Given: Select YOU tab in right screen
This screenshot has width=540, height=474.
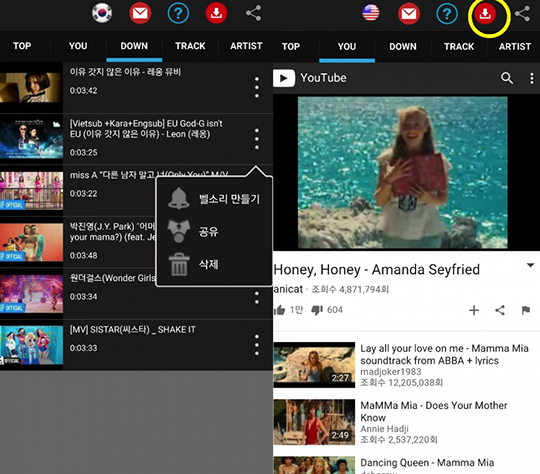Looking at the screenshot, I should pos(347,47).
